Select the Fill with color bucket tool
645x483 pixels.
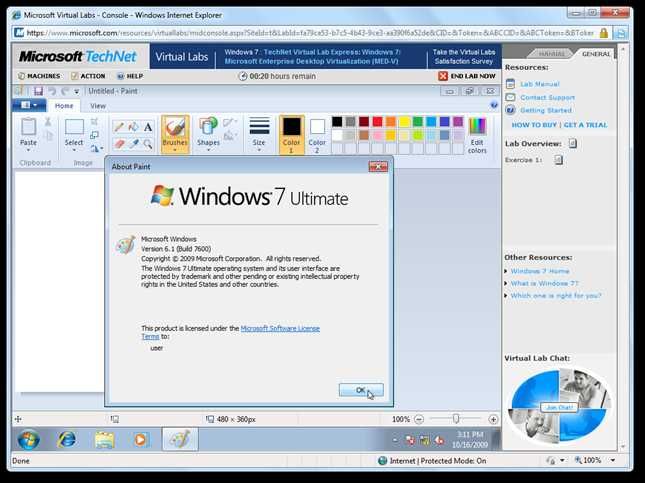(133, 127)
